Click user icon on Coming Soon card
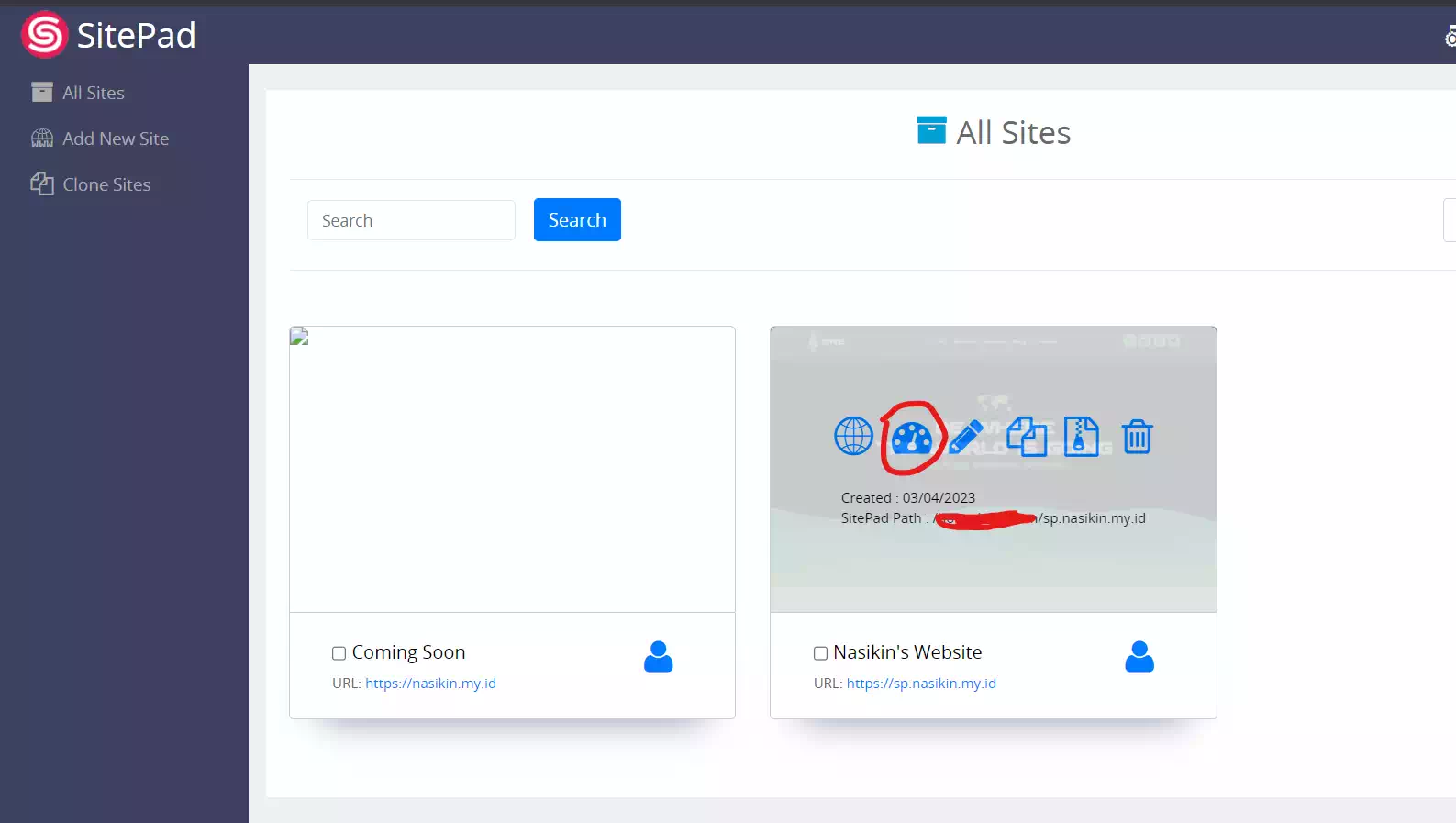Image resolution: width=1456 pixels, height=823 pixels. (x=659, y=657)
